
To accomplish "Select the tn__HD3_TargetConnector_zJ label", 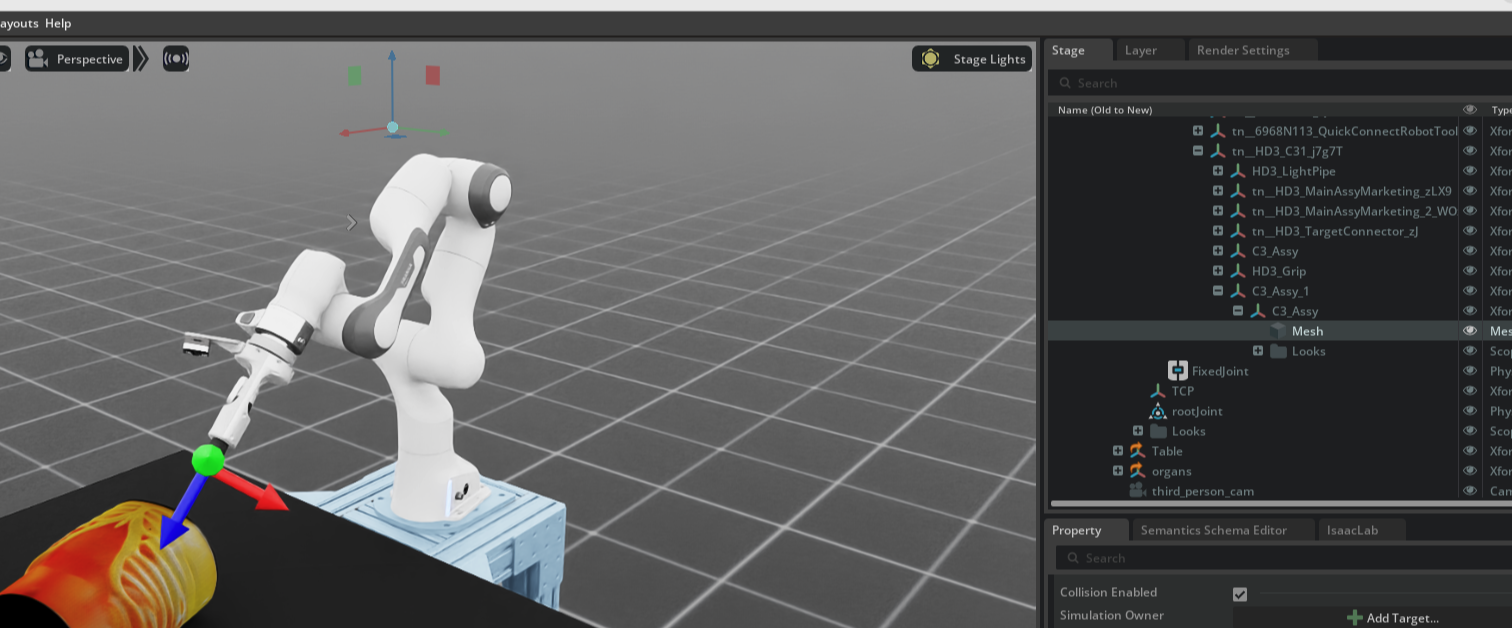I will pyautogui.click(x=1335, y=231).
